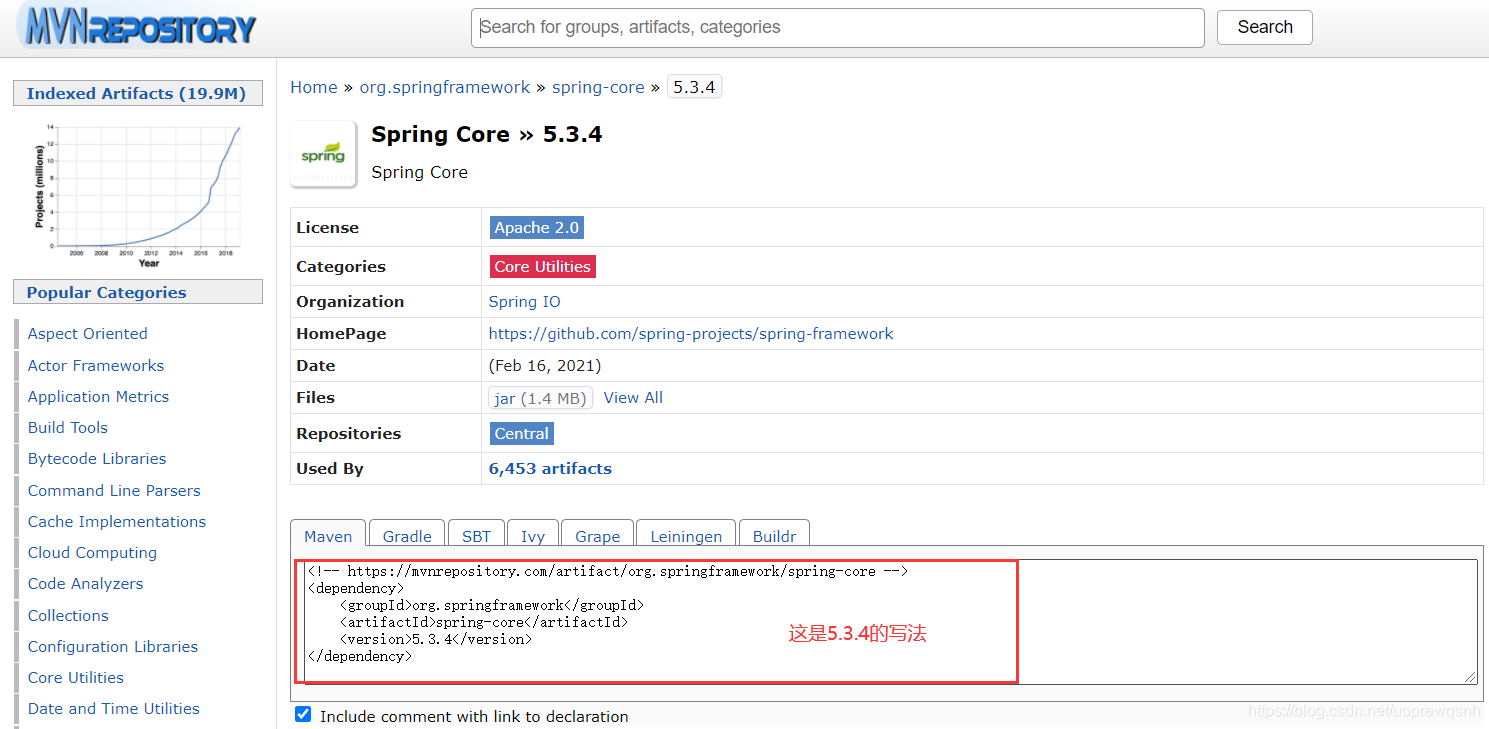Switch to the Gradle tab
The image size is (1489, 729).
coord(407,536)
